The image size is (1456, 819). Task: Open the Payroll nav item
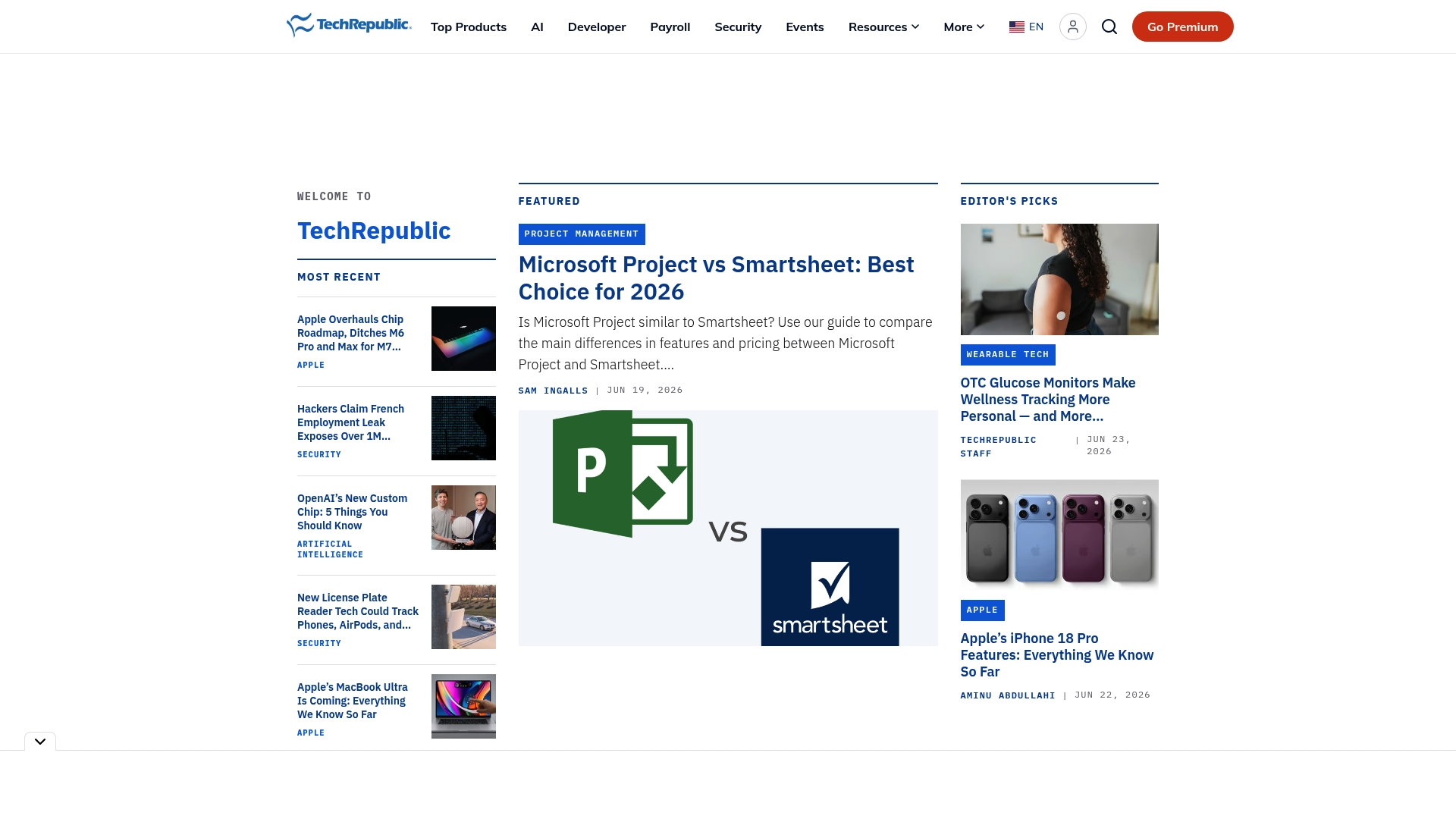coord(670,27)
